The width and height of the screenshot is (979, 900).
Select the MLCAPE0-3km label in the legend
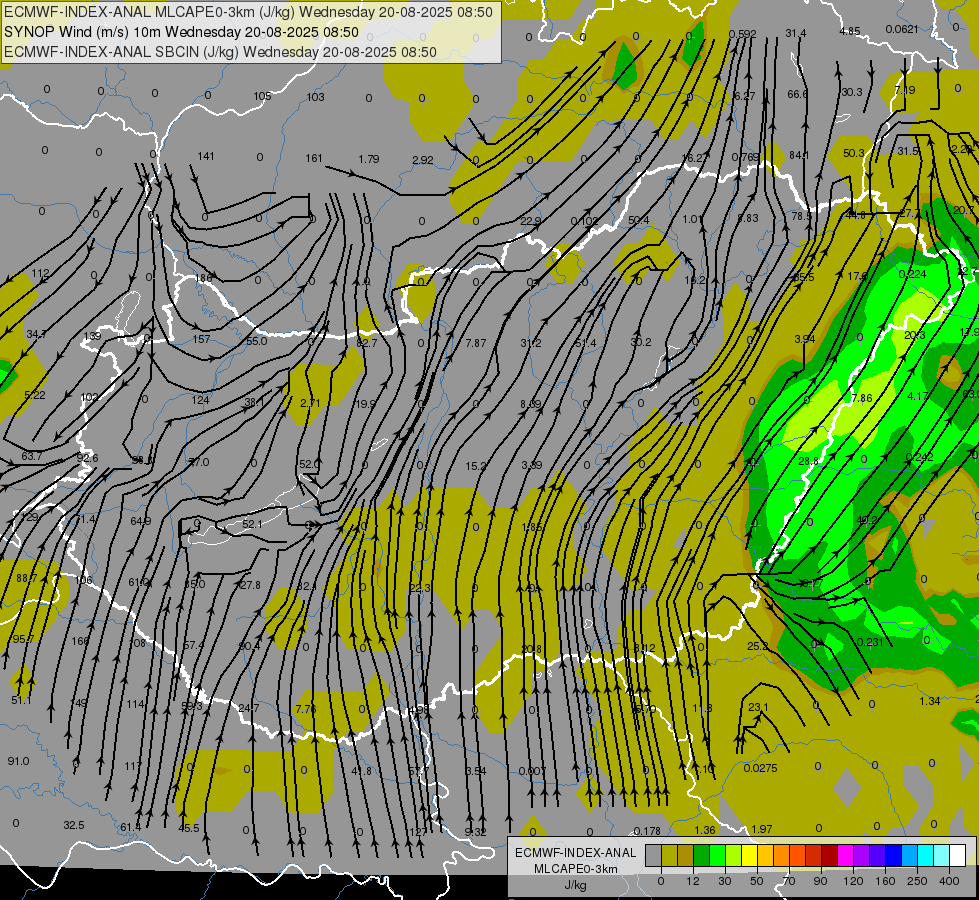[x=575, y=869]
